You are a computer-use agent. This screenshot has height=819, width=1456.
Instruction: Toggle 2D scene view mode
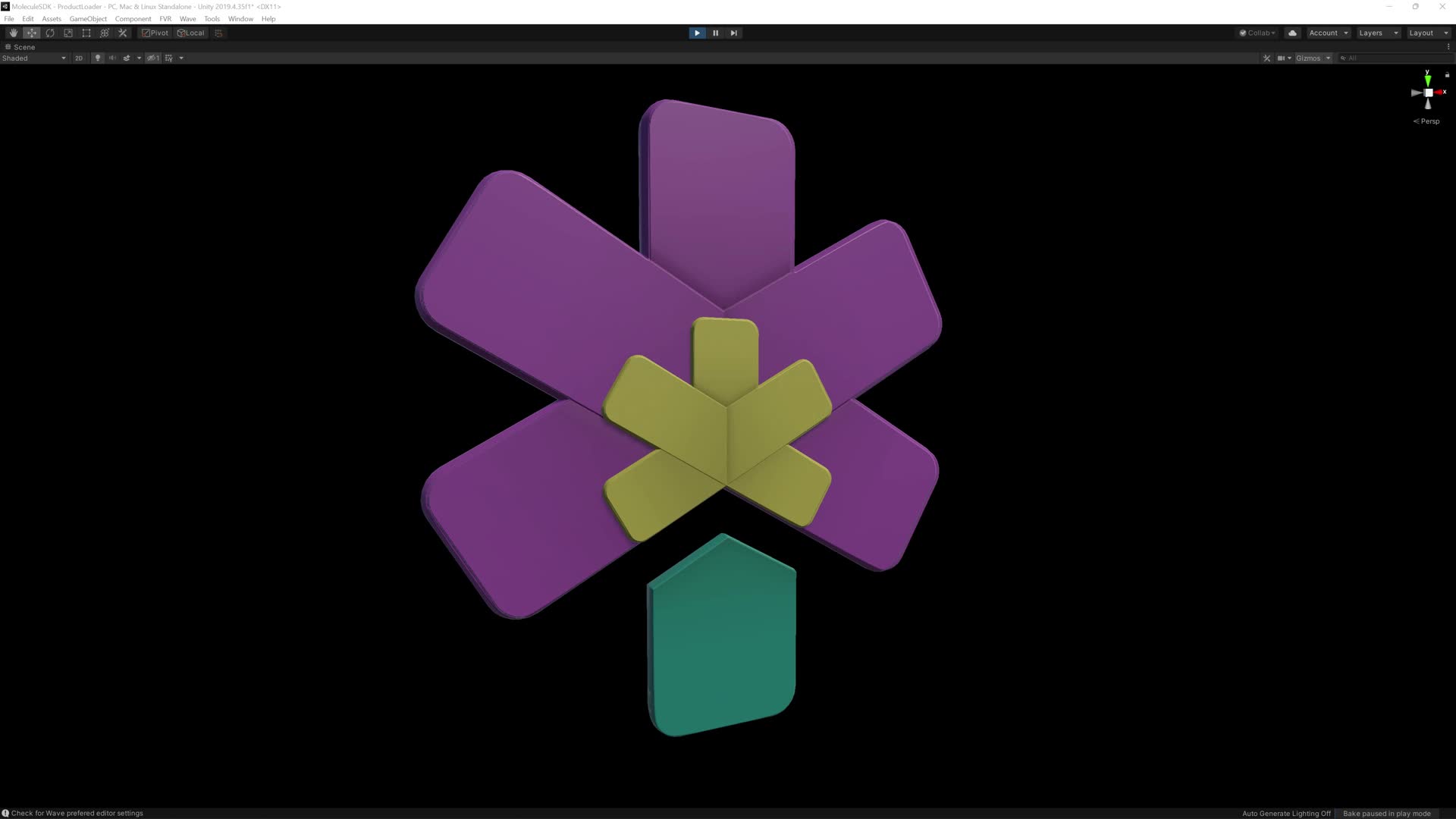coord(79,58)
